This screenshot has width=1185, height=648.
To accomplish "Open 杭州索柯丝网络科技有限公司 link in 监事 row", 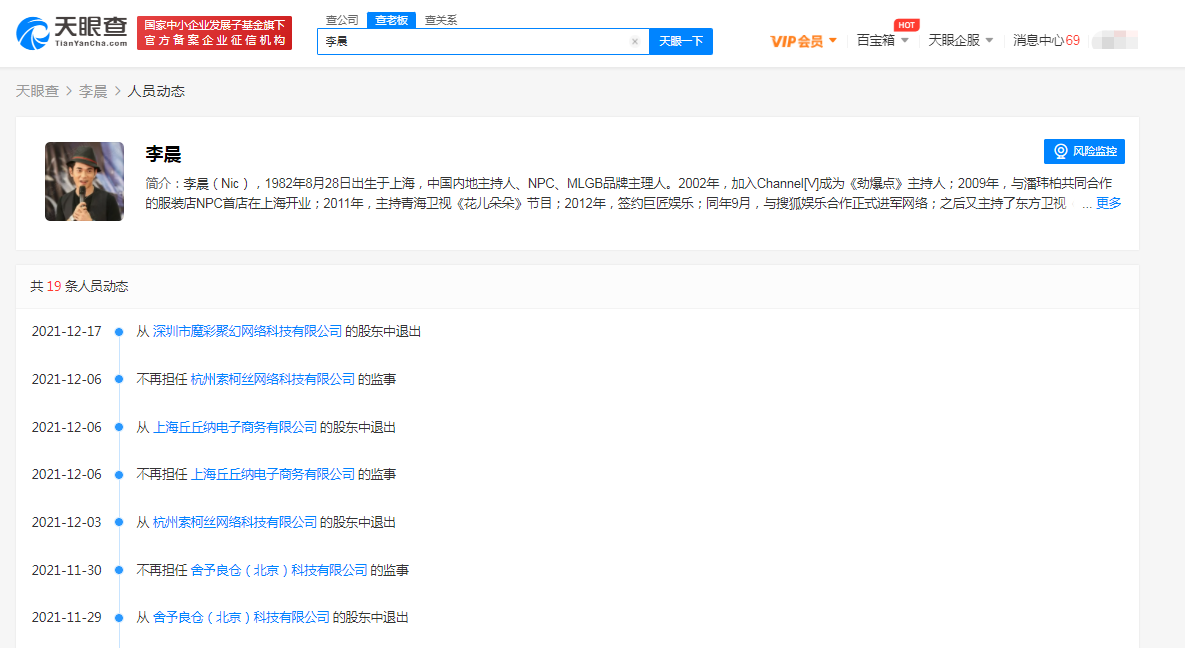I will 273,380.
